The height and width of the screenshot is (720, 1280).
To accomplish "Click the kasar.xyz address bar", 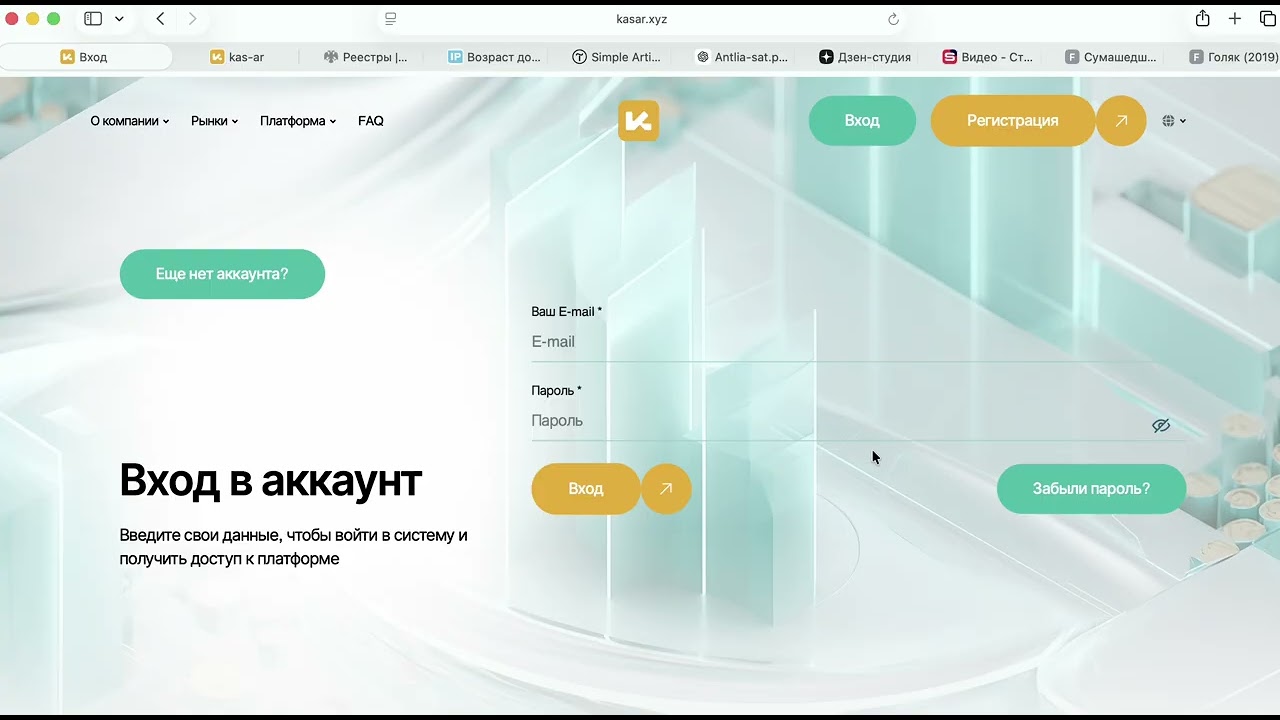I will point(641,19).
